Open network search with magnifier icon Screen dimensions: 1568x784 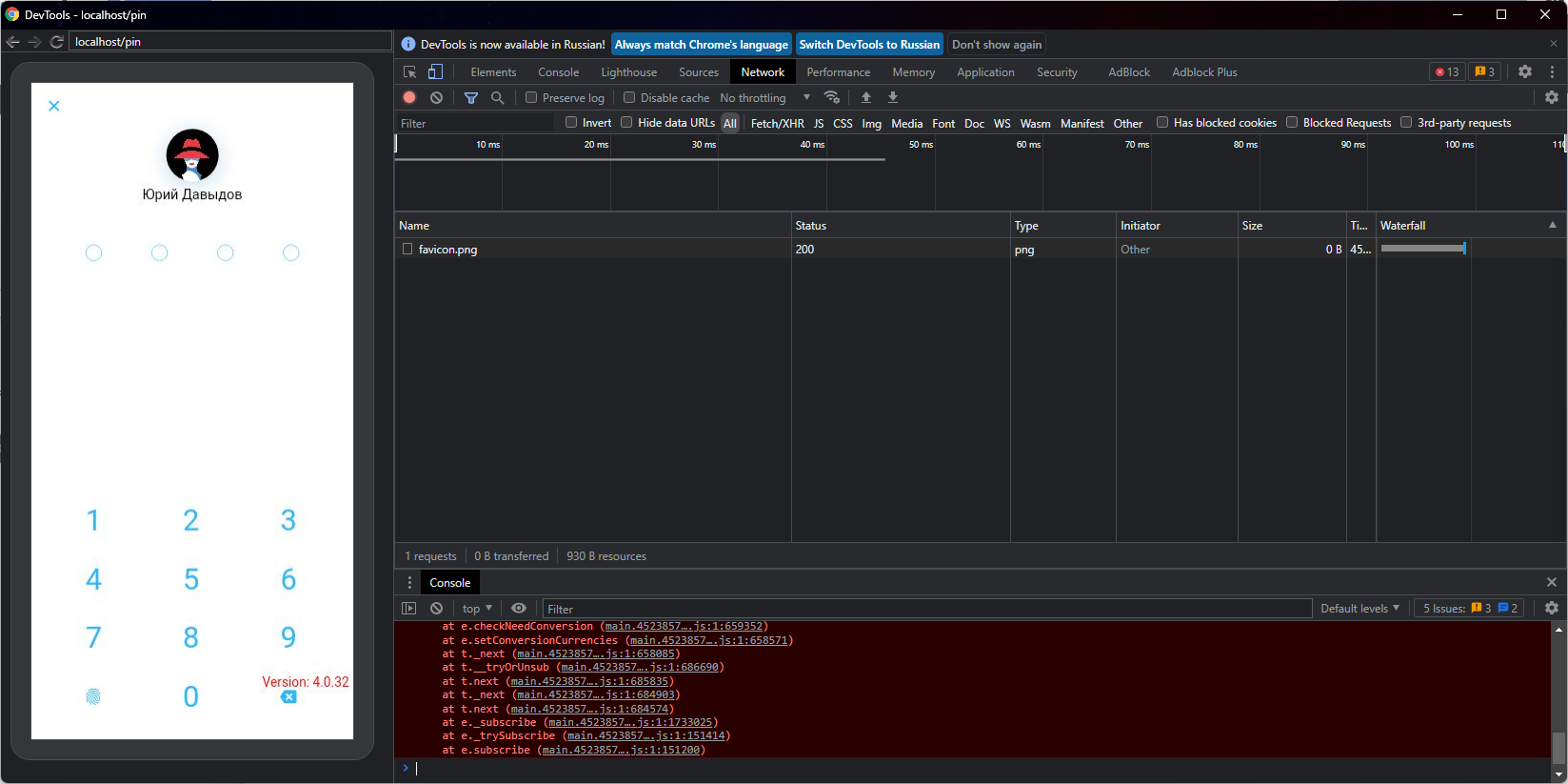(x=497, y=97)
